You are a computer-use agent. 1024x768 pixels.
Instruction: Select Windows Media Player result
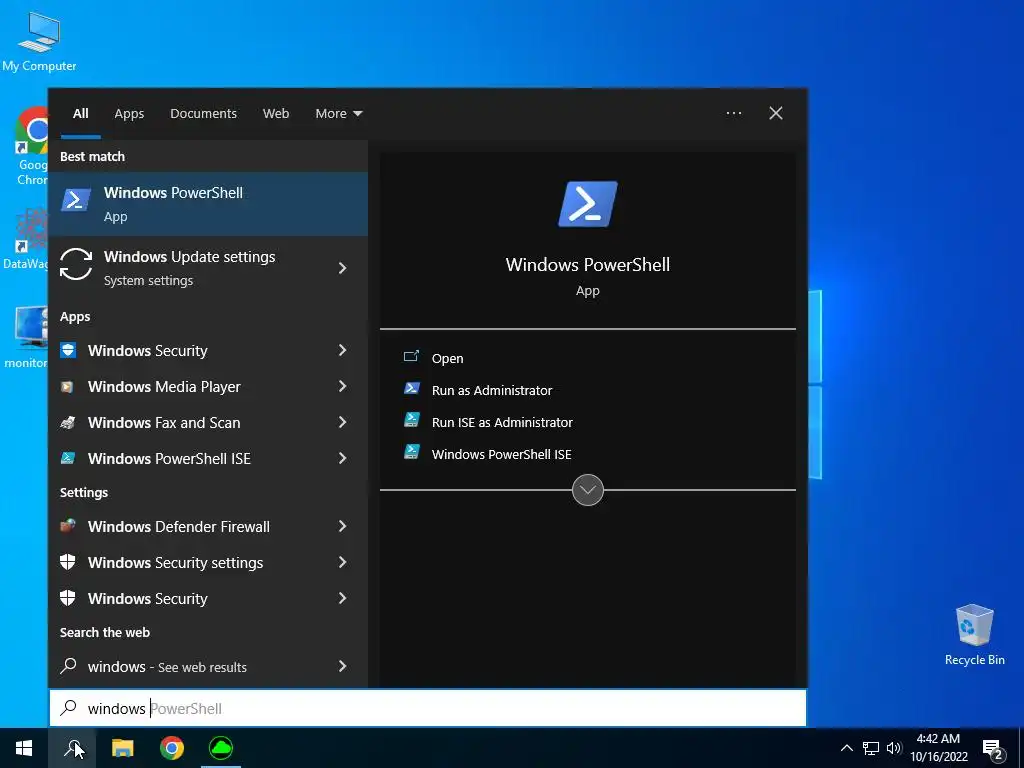tap(208, 387)
